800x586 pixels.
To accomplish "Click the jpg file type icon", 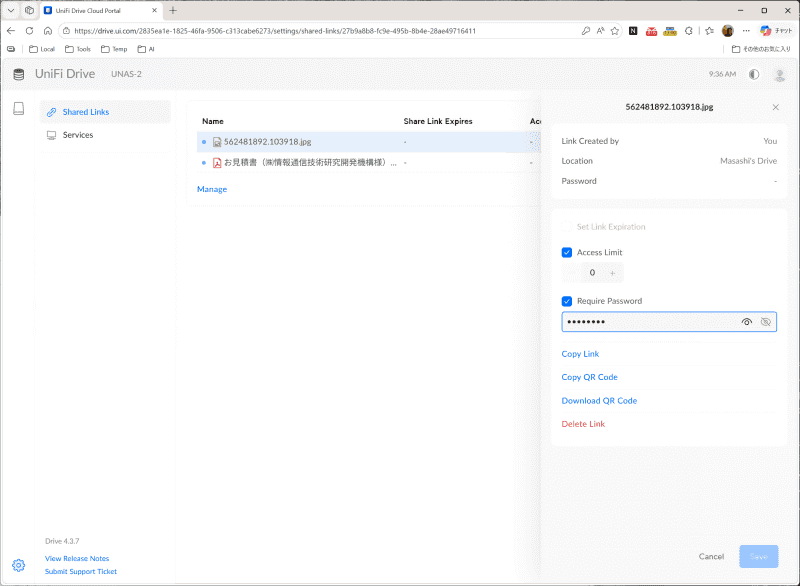I will click(217, 142).
